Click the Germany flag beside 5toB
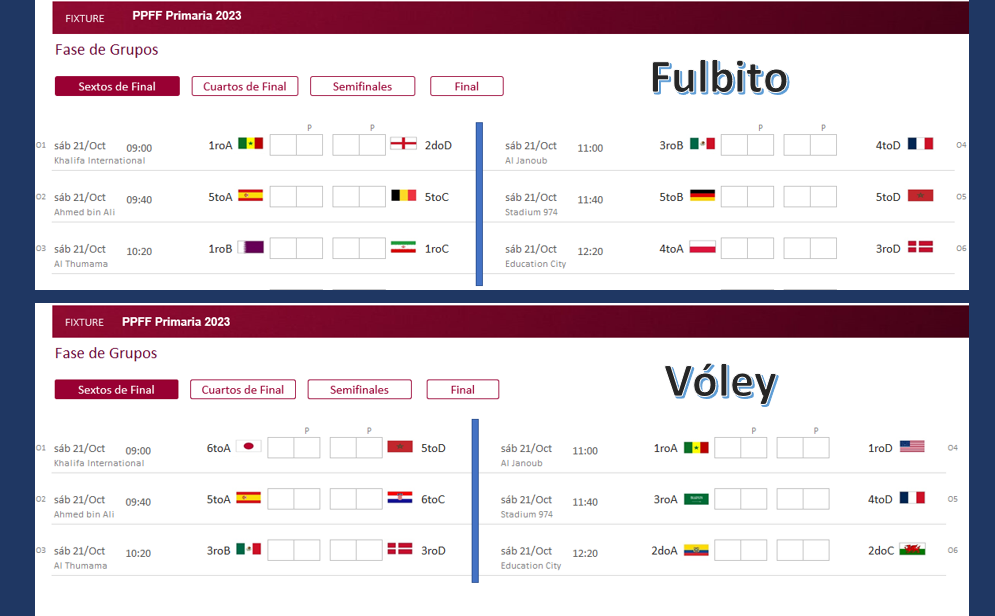The image size is (995, 616). (x=702, y=195)
